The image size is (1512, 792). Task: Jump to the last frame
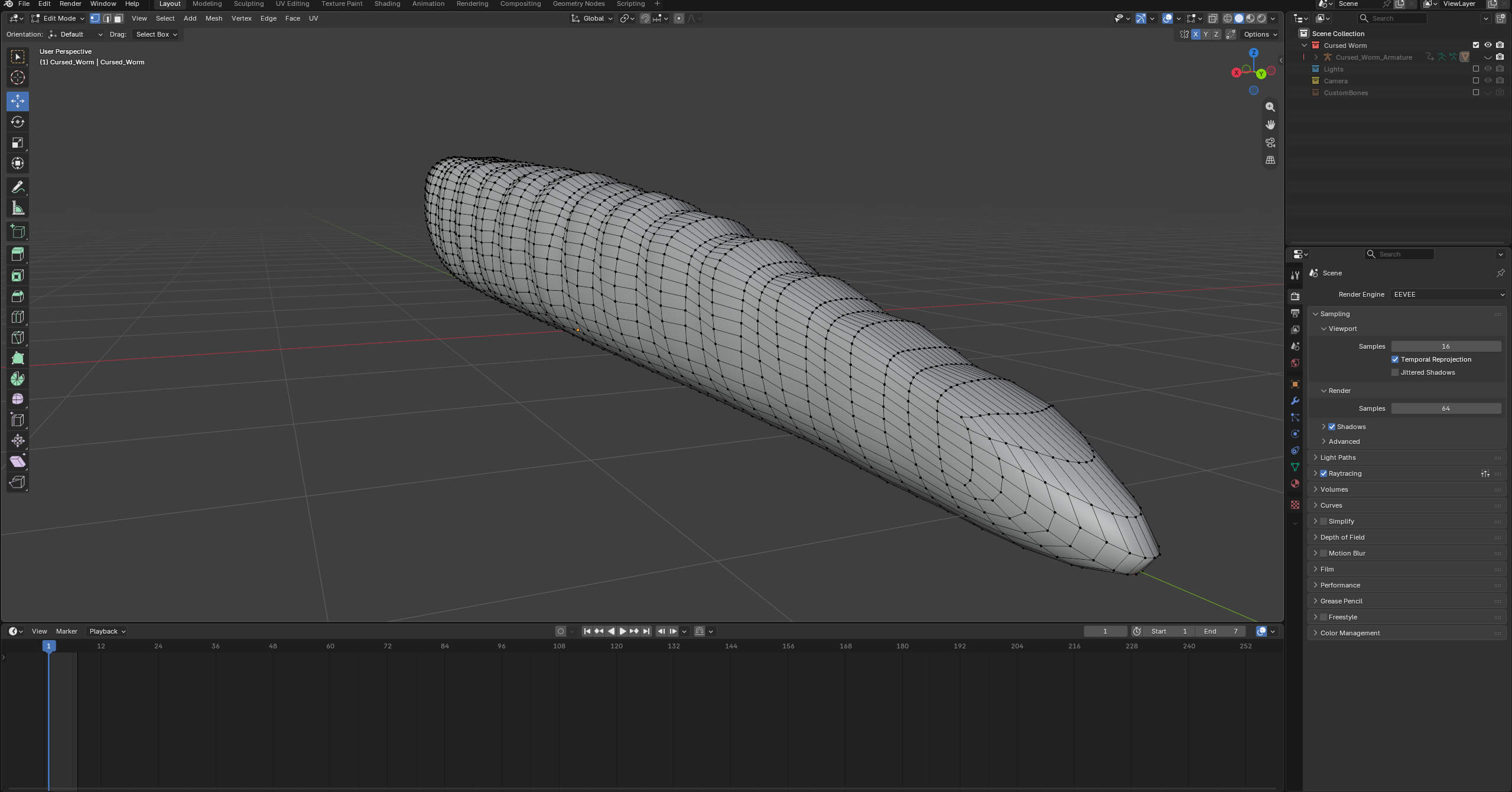coord(646,631)
